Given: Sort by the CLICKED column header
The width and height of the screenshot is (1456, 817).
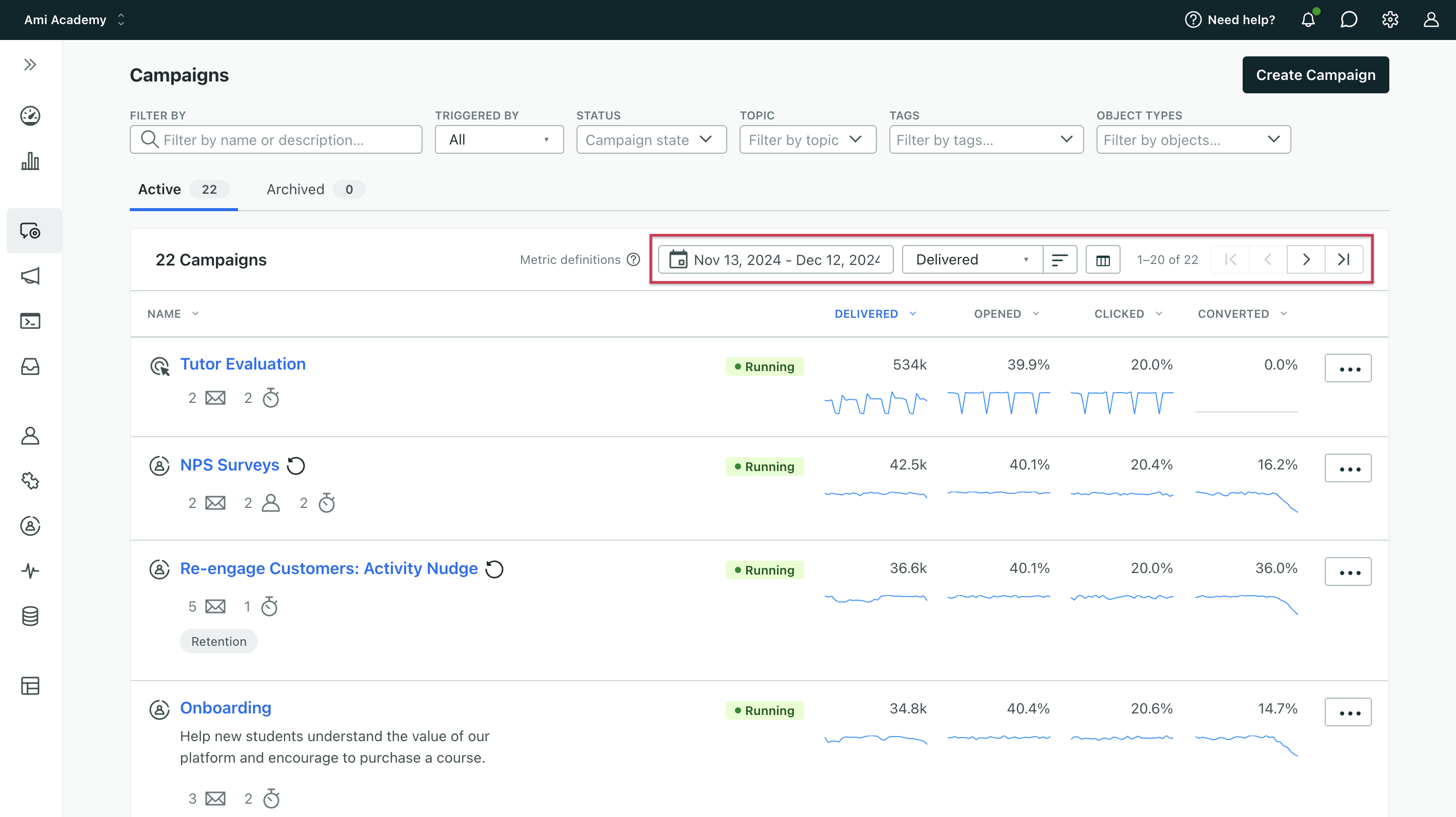Looking at the screenshot, I should click(1128, 314).
